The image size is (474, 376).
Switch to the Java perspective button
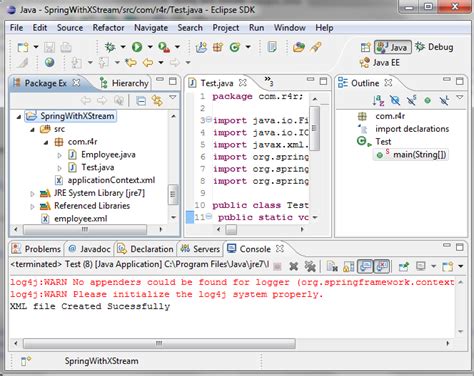tap(393, 47)
